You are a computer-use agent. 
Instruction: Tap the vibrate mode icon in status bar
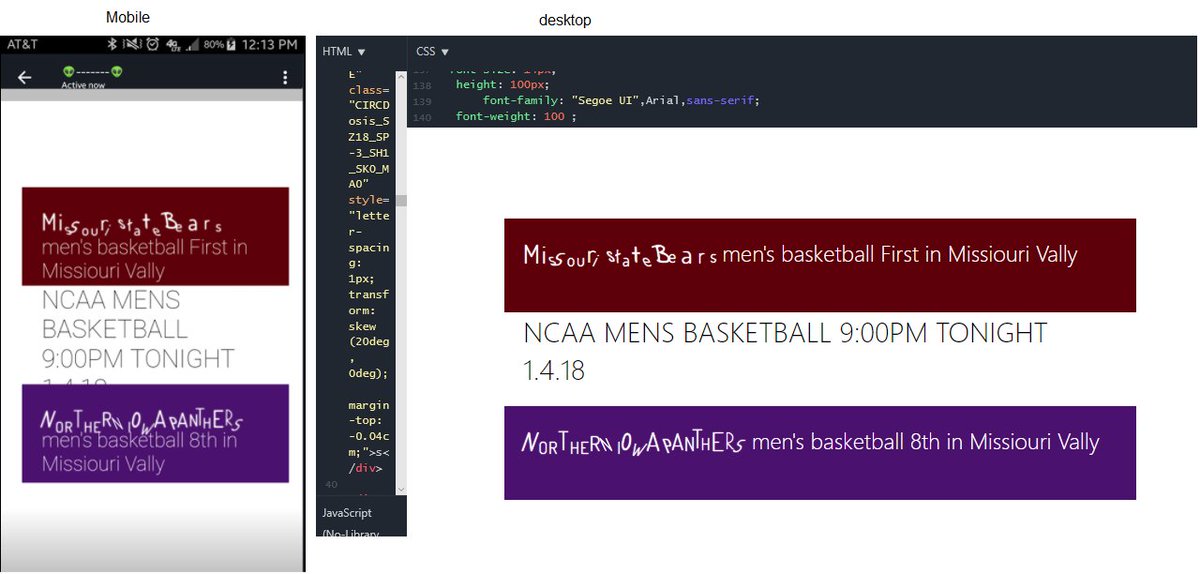131,45
